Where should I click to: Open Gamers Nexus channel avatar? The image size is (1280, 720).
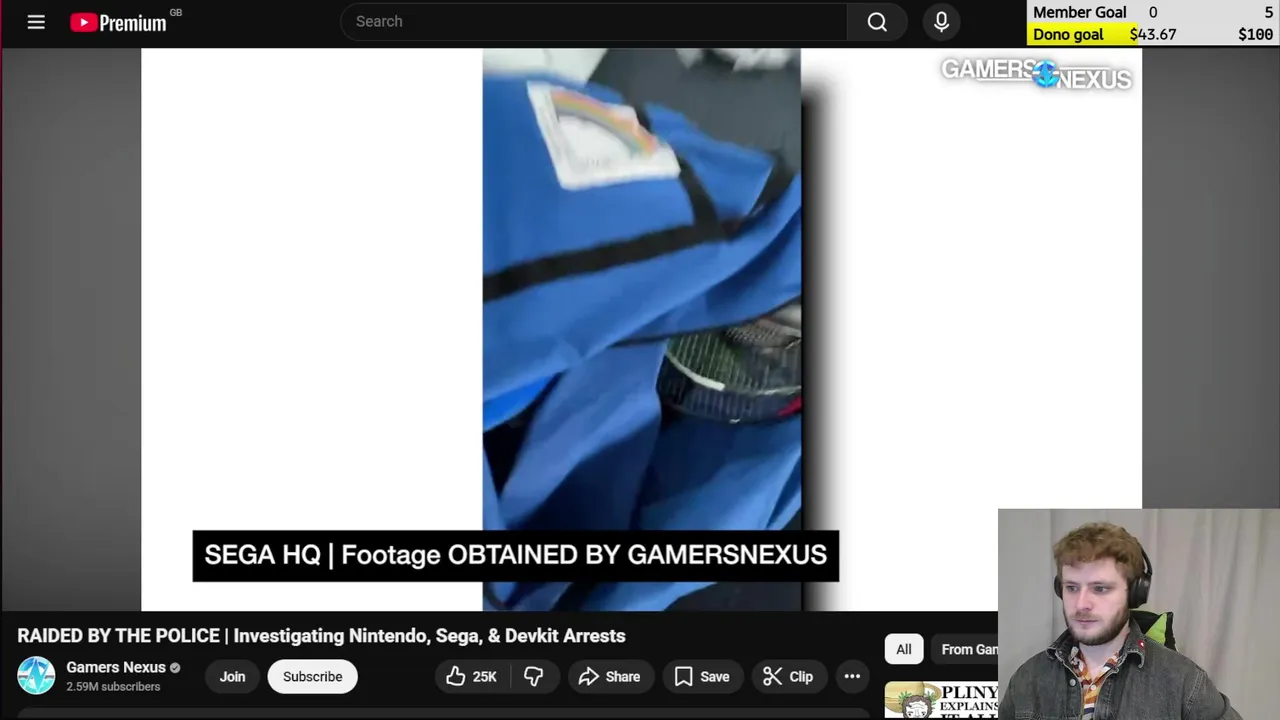[x=36, y=676]
